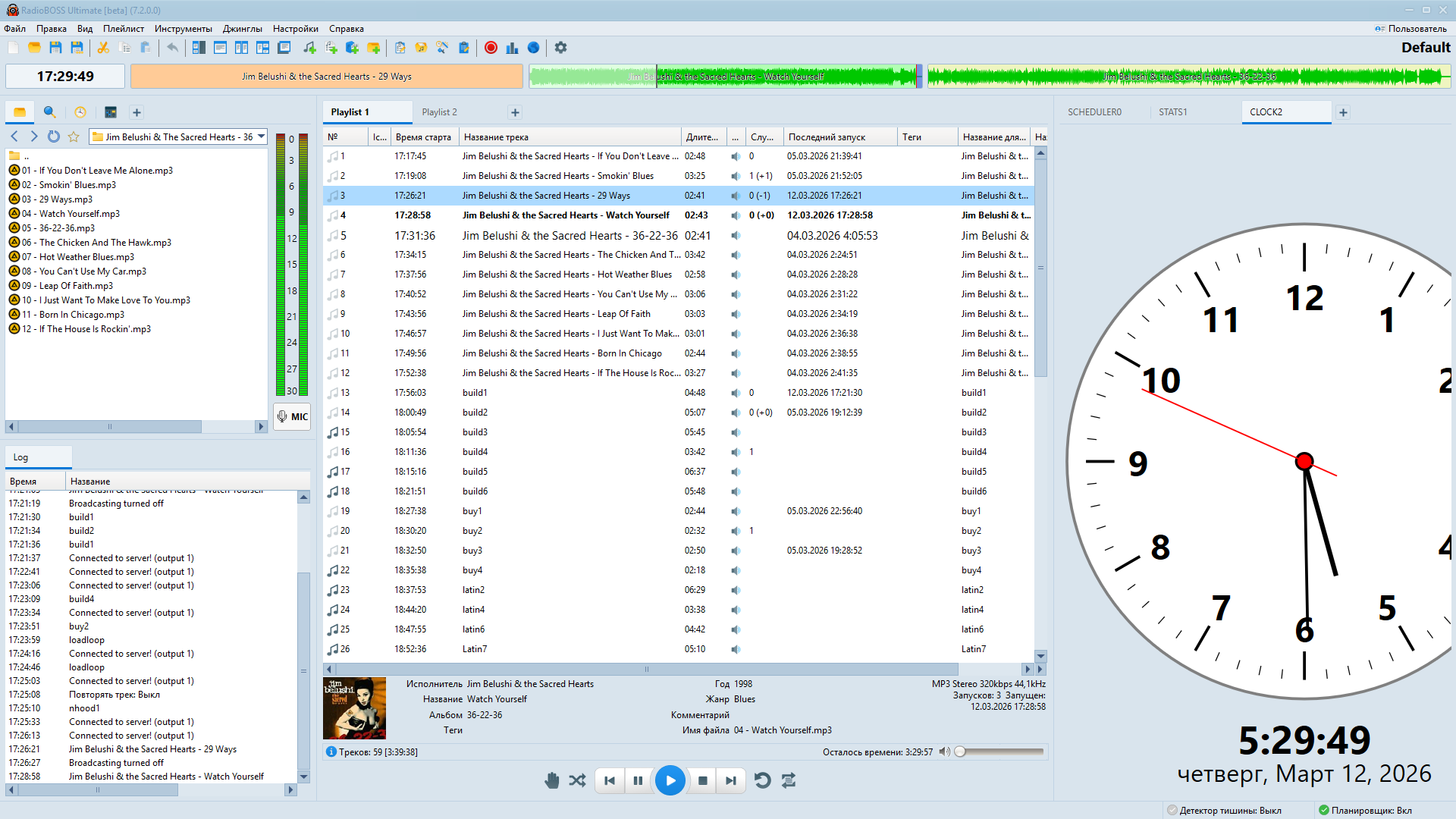Screen dimensions: 1456x819
Task: Click the red record button in toolbar
Action: point(491,48)
